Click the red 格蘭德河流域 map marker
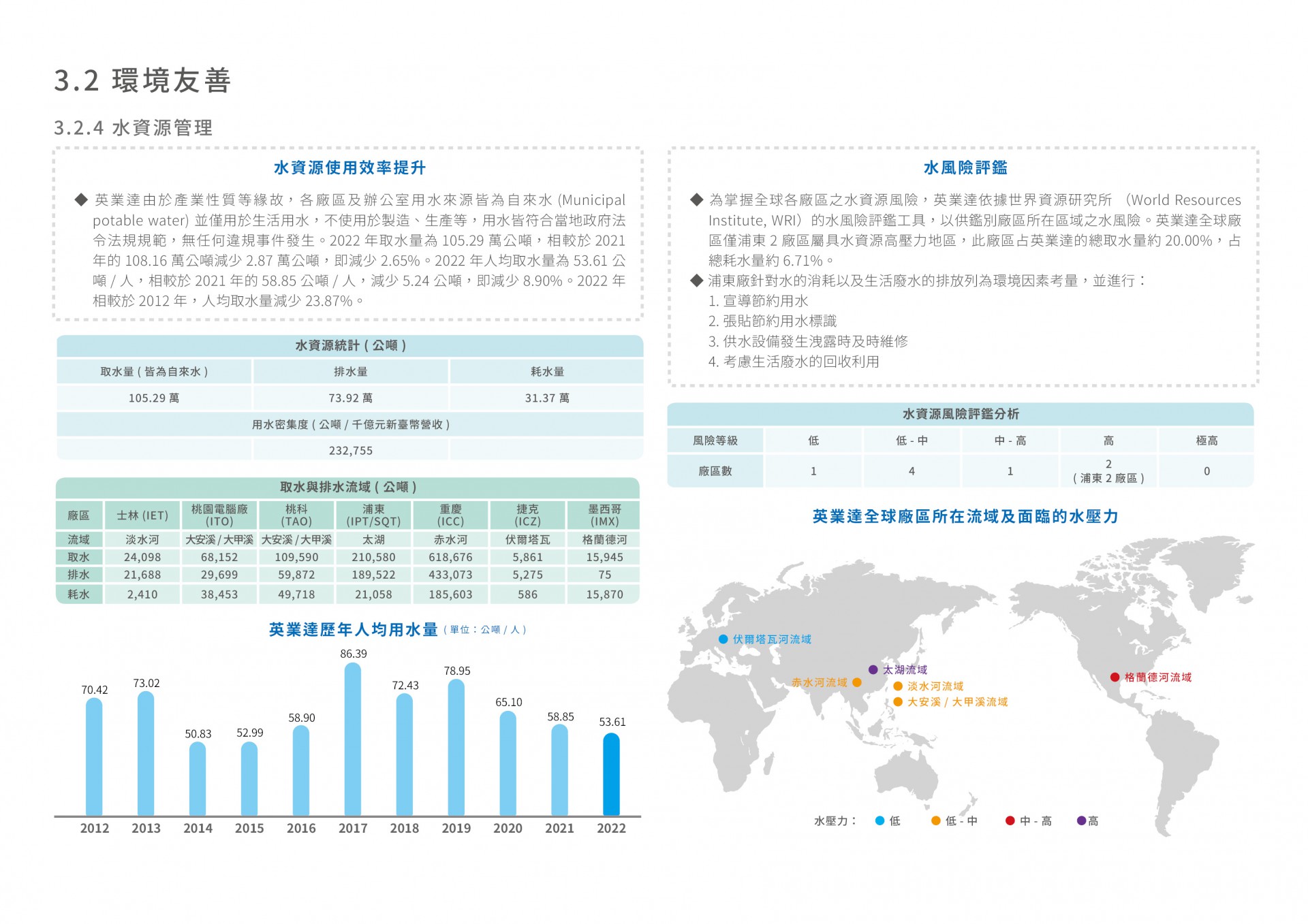The height and width of the screenshot is (924, 1308). [x=1115, y=678]
